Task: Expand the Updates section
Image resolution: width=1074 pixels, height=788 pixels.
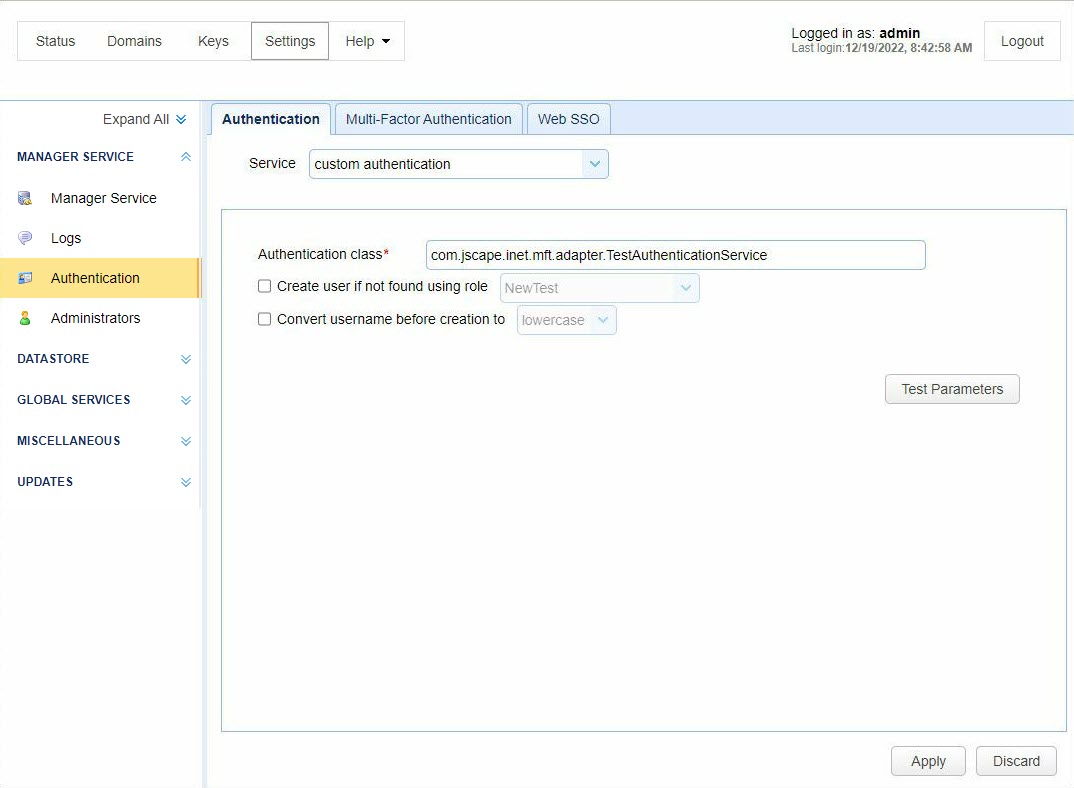Action: pos(185,482)
